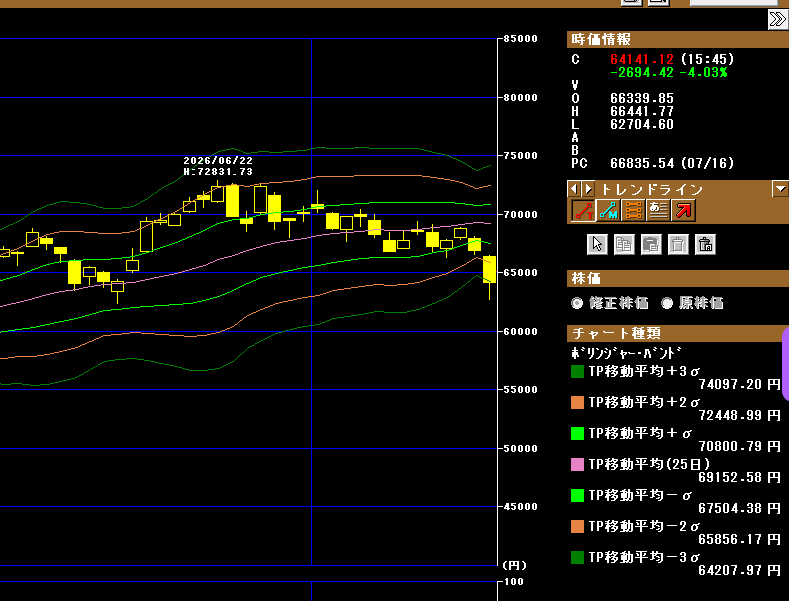789x601 pixels.
Task: Click the 69152.58 円 value
Action: (x=740, y=477)
